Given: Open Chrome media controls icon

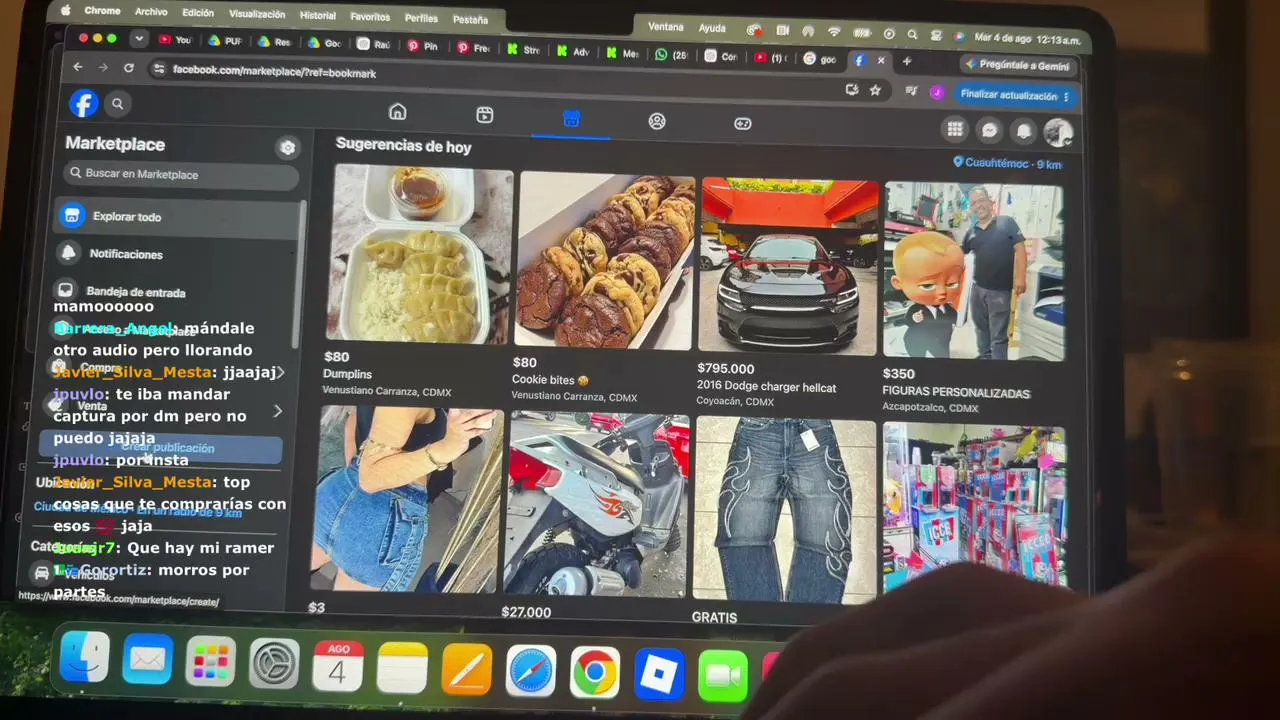Looking at the screenshot, I should click(x=911, y=91).
